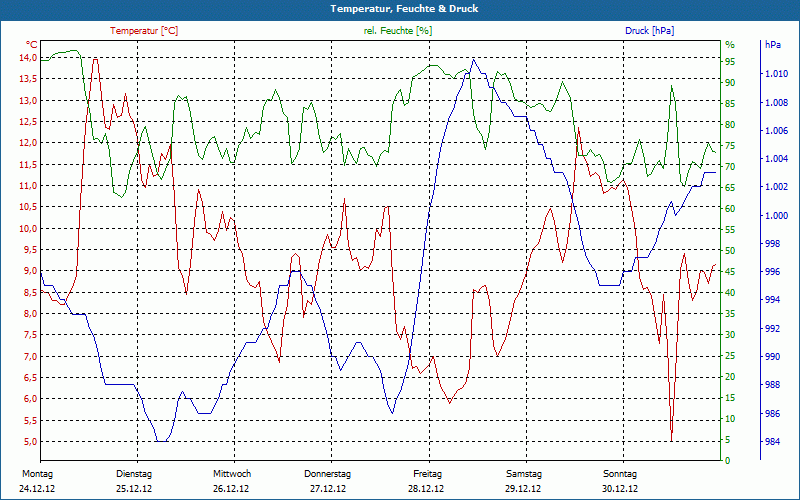Click the 55 humidity axis value
800x500 pixels.
[x=730, y=230]
